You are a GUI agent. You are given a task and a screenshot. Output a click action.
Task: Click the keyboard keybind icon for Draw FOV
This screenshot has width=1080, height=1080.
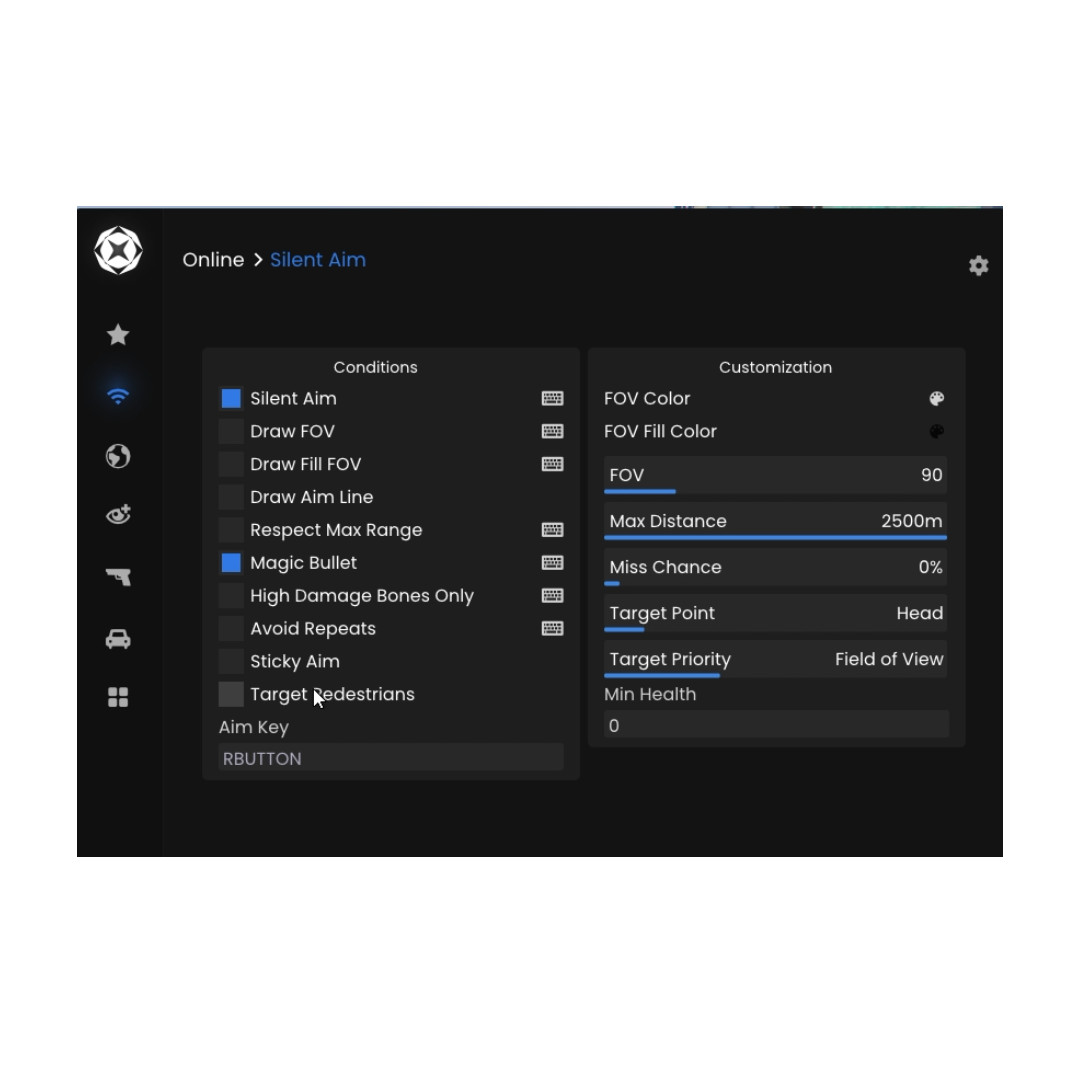[552, 431]
